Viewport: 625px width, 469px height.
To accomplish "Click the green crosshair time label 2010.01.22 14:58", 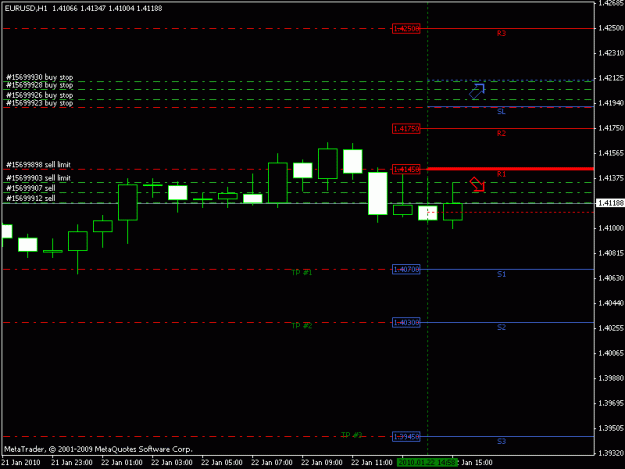I will (x=427, y=463).
